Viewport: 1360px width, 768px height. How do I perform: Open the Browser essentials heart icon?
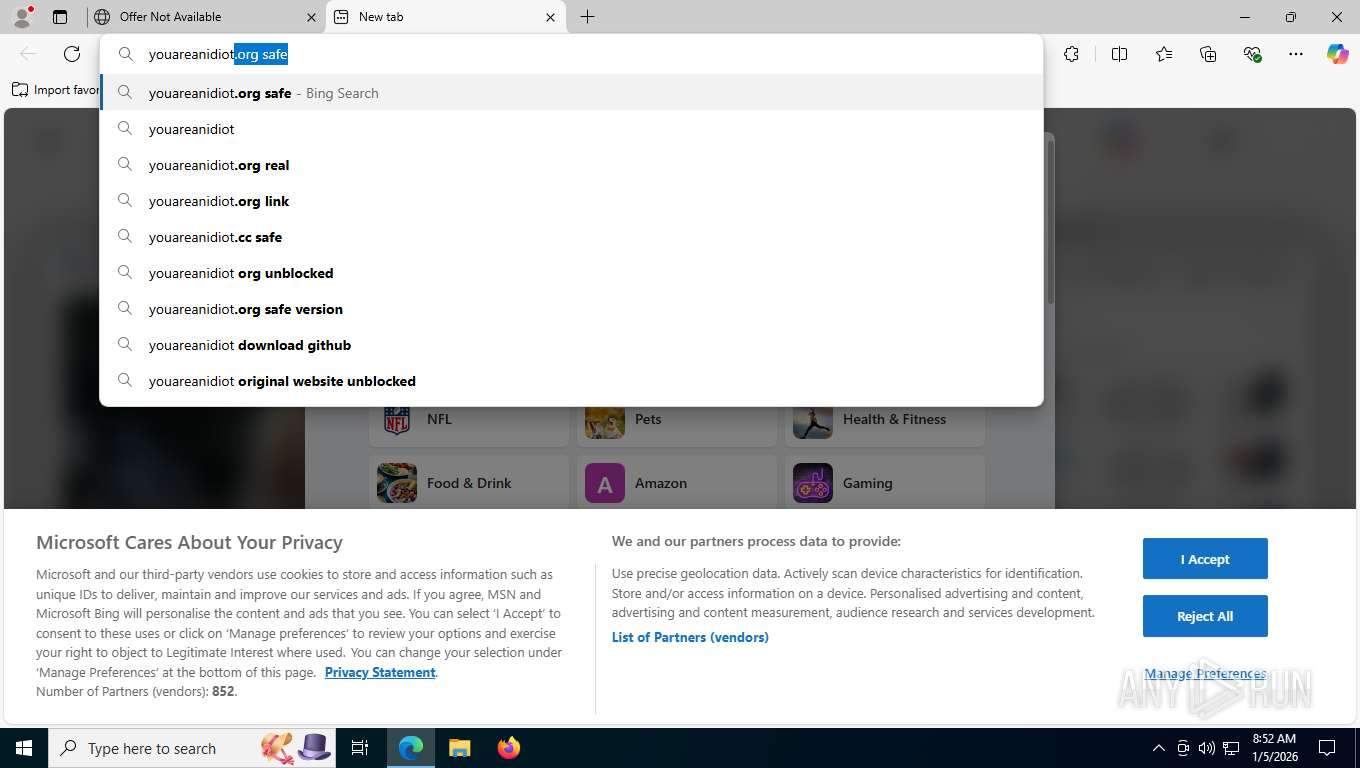pyautogui.click(x=1252, y=54)
